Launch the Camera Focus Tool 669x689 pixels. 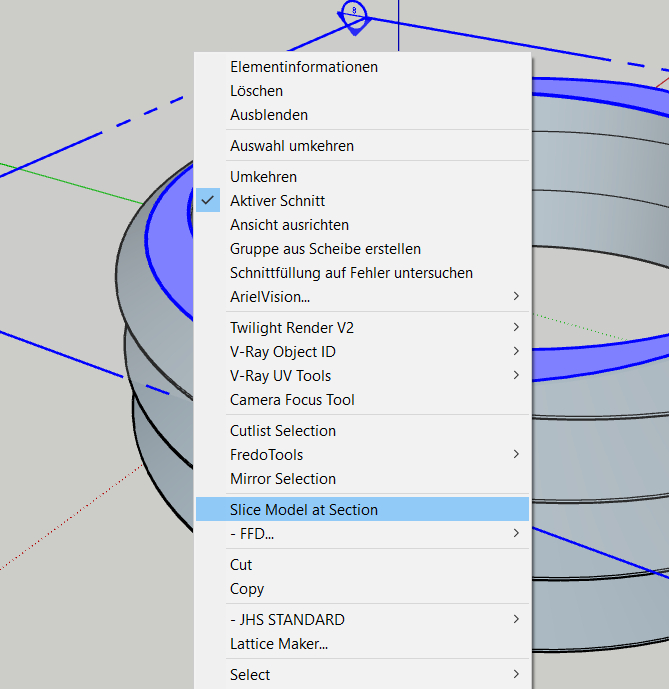point(292,400)
